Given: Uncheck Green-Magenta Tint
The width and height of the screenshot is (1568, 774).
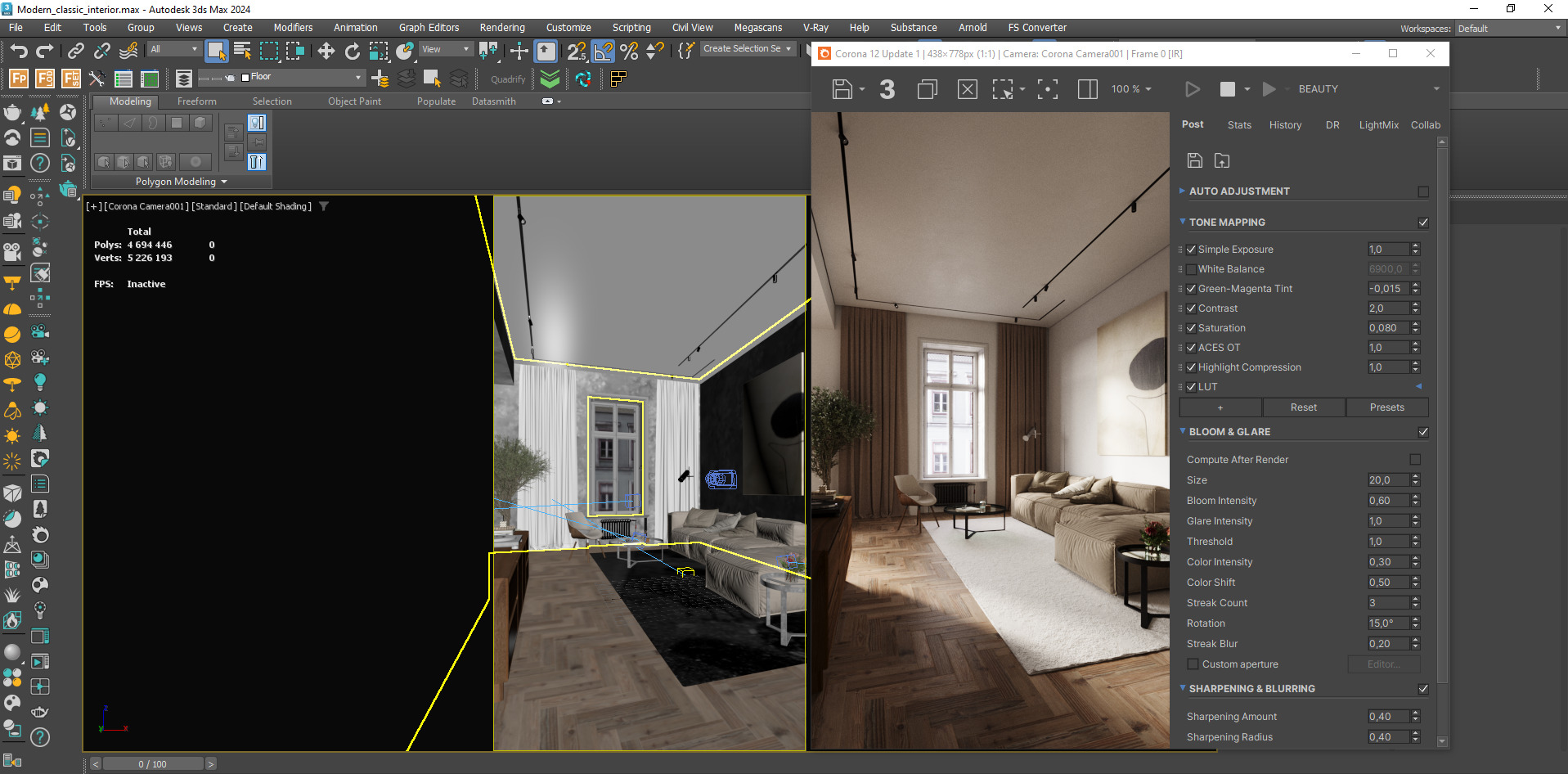Looking at the screenshot, I should pos(1191,289).
